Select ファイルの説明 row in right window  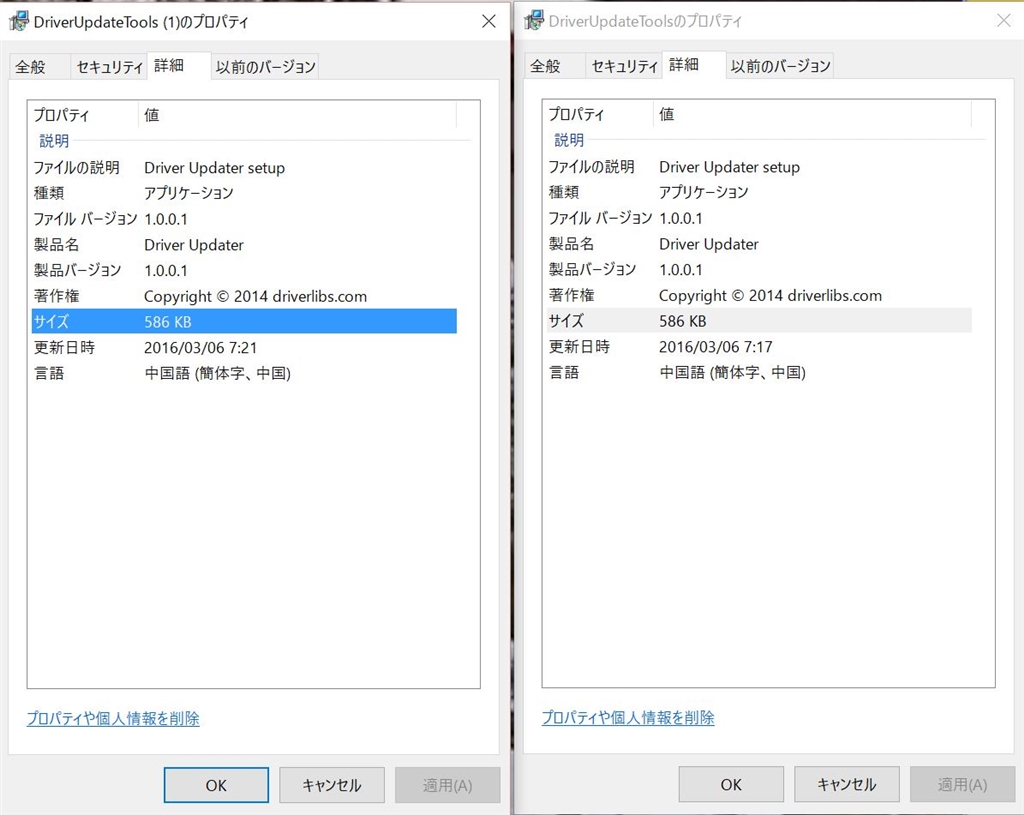tap(759, 167)
